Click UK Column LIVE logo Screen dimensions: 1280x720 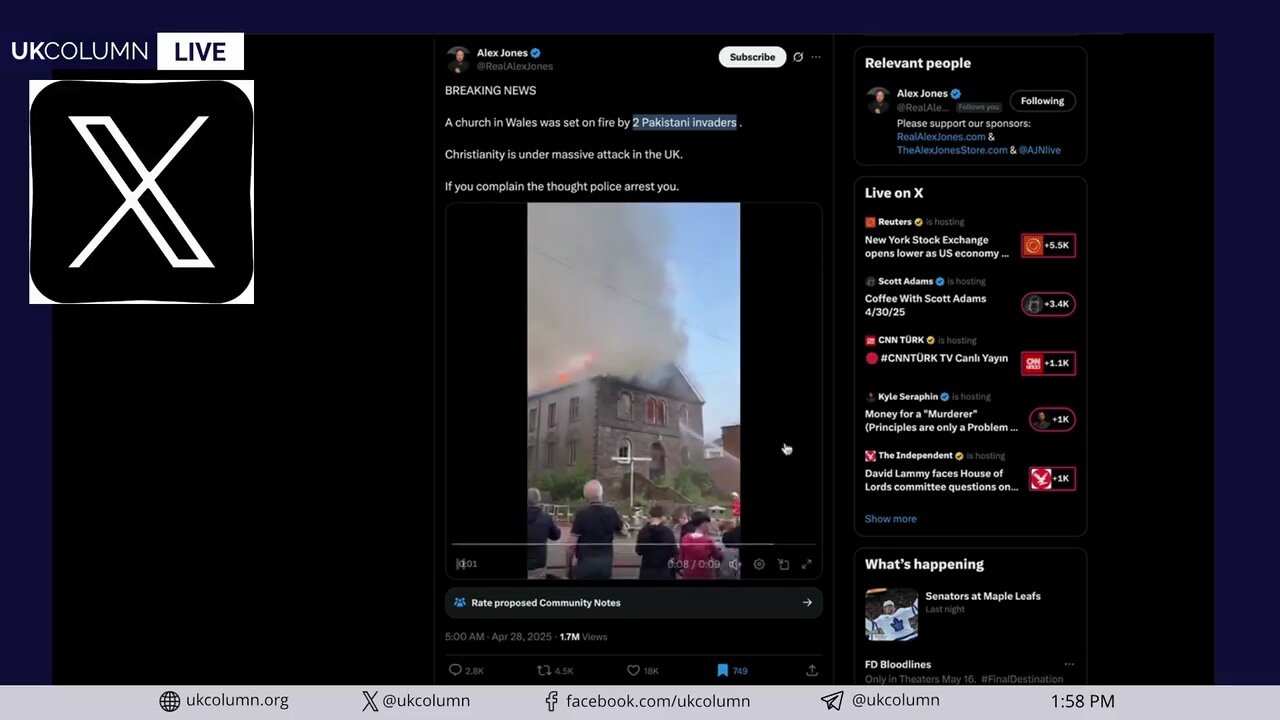tap(127, 52)
